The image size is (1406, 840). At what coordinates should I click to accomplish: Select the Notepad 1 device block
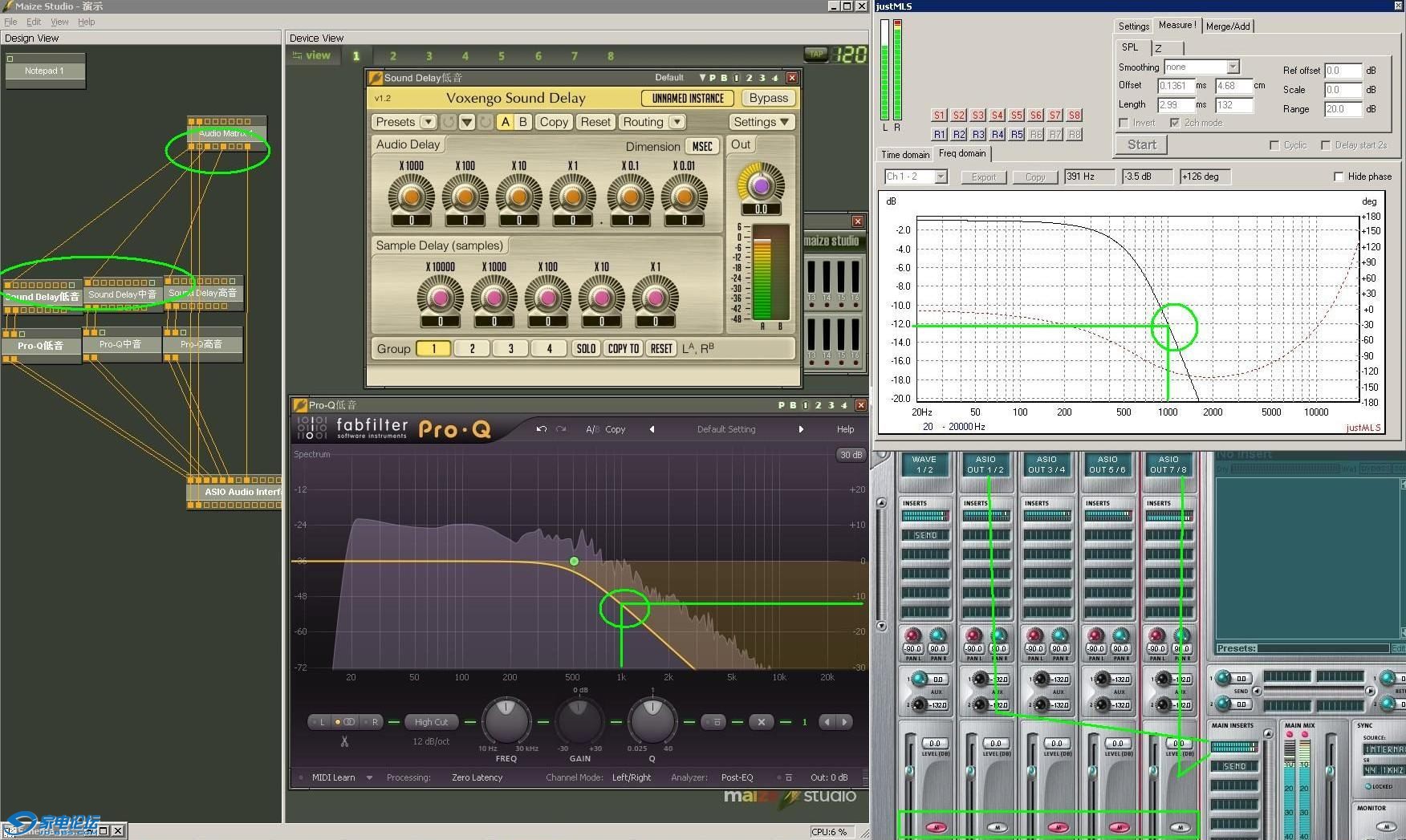[x=44, y=71]
